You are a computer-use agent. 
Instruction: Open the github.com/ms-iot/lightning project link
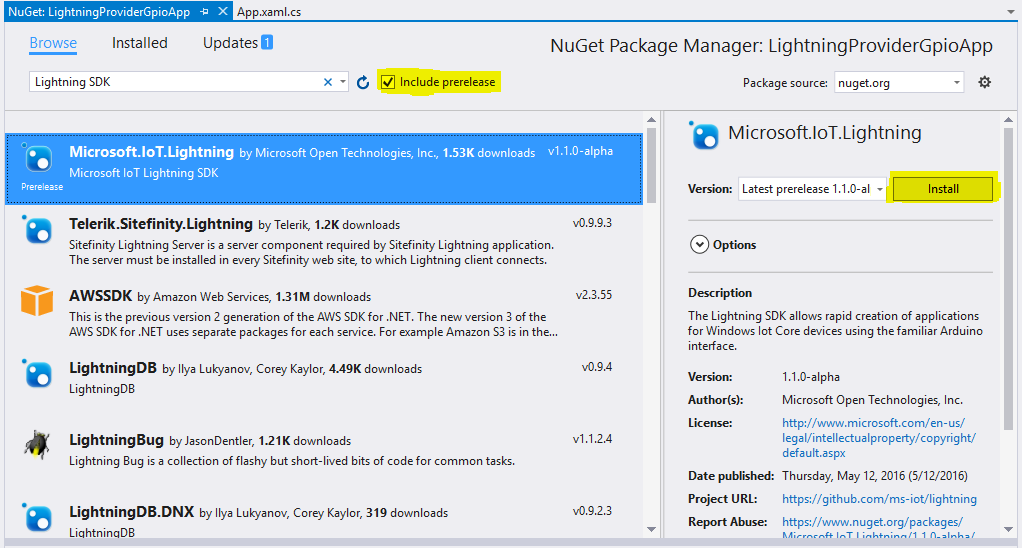coord(879,499)
